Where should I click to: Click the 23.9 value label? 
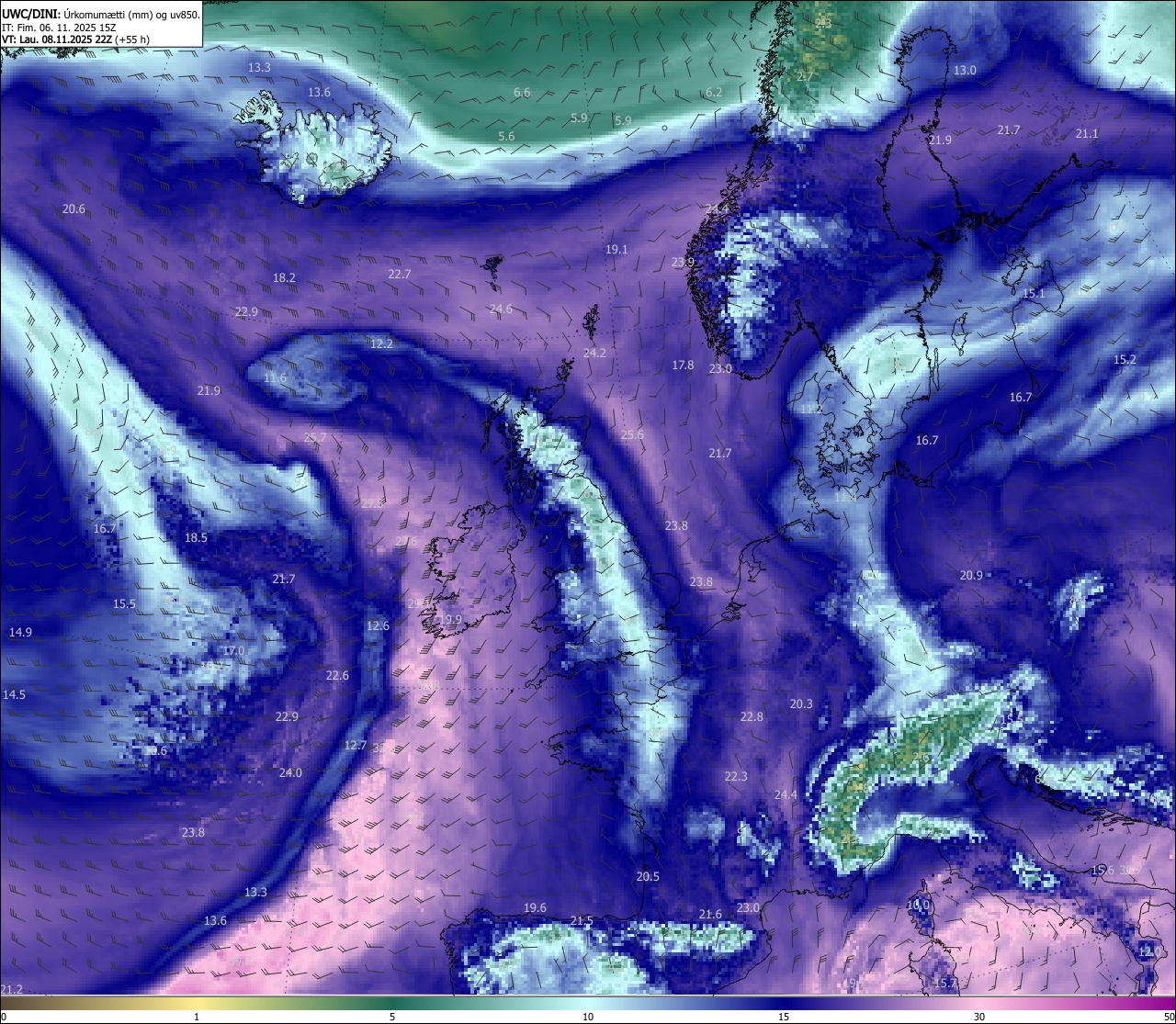[683, 263]
